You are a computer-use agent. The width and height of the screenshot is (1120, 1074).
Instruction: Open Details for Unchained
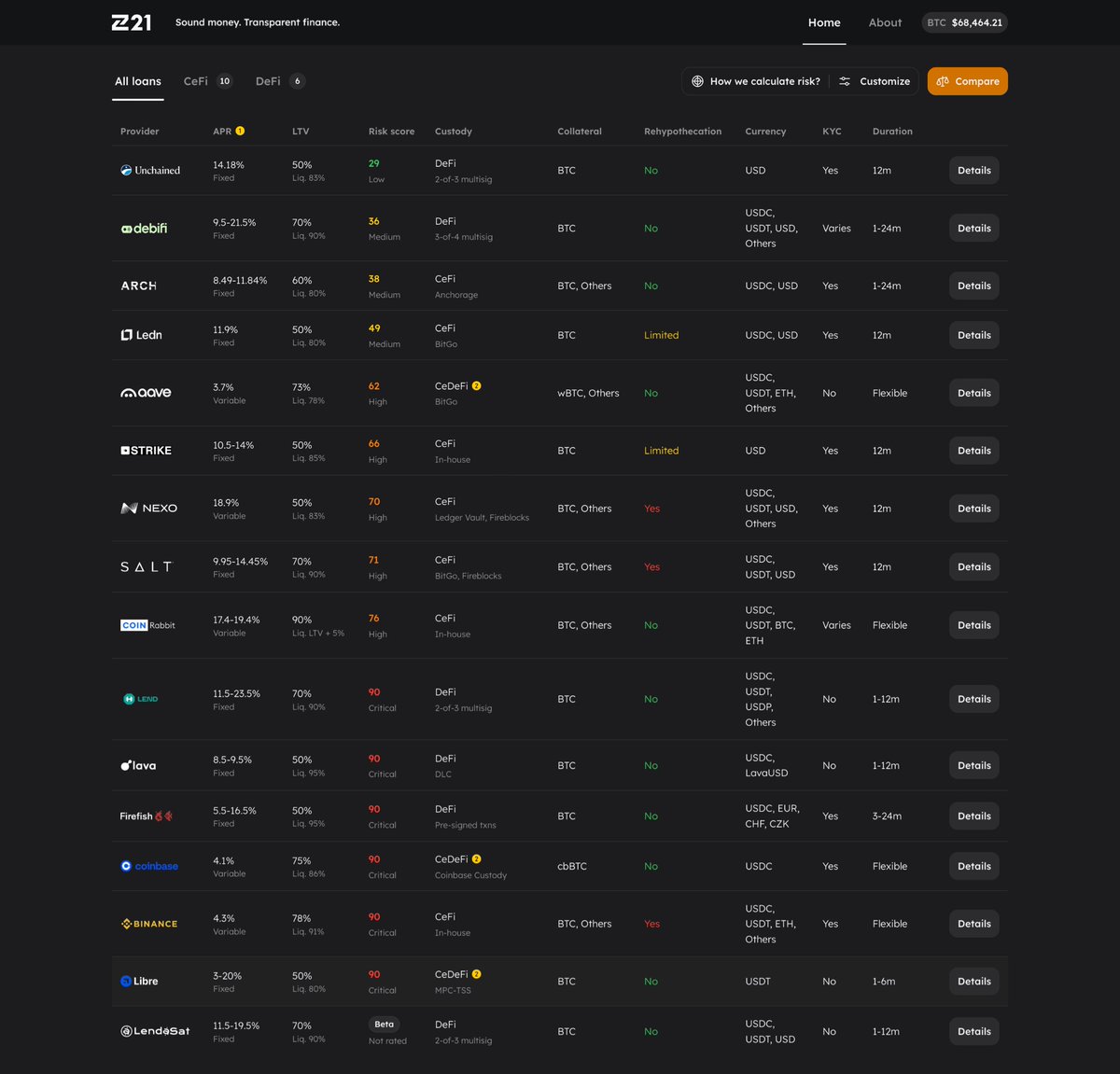pos(974,170)
